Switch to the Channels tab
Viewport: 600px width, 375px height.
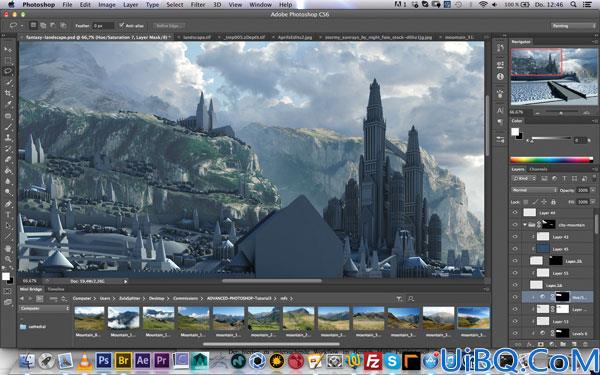pyautogui.click(x=538, y=169)
